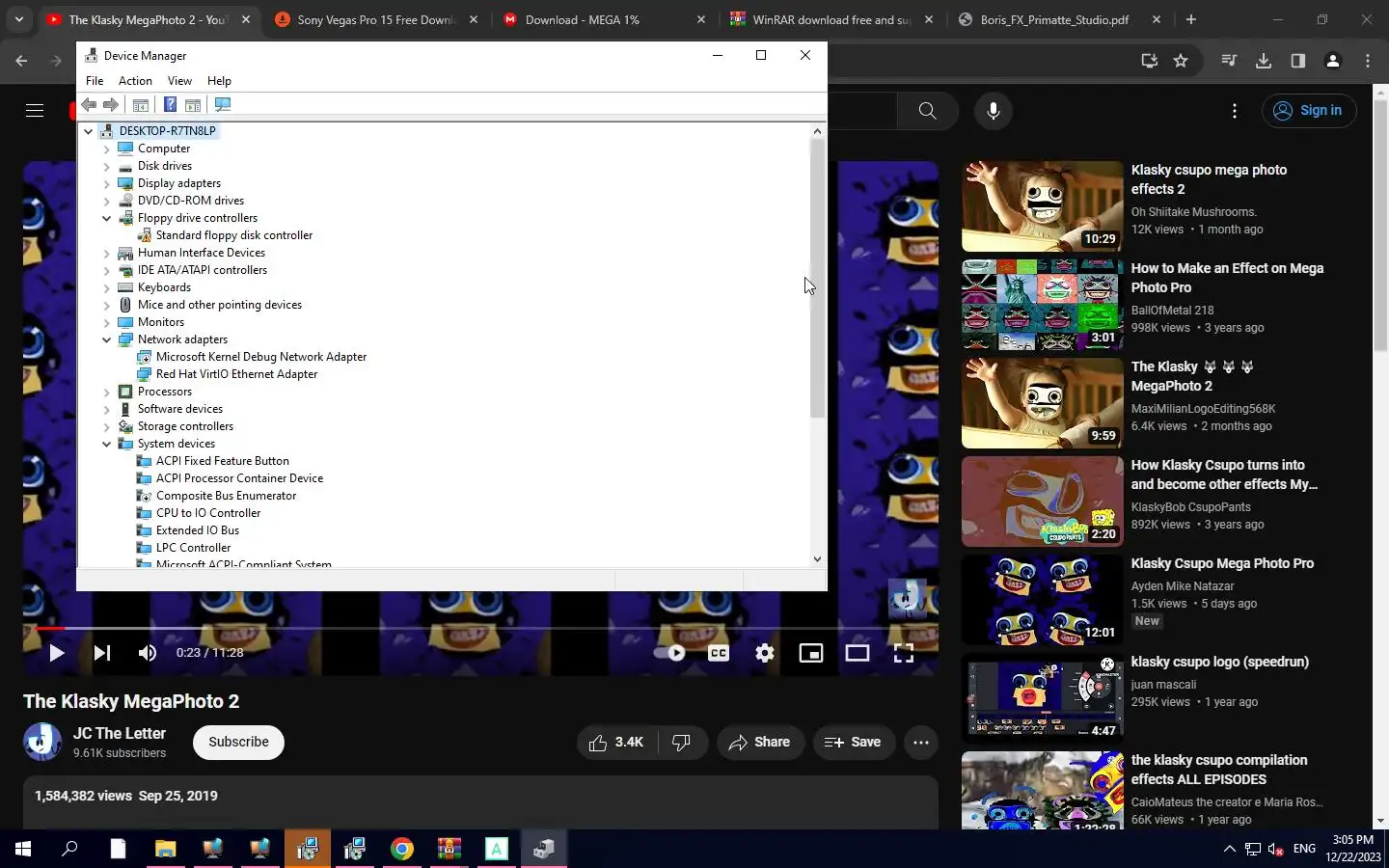The width and height of the screenshot is (1389, 868).
Task: Play the paused video
Action: (56, 653)
